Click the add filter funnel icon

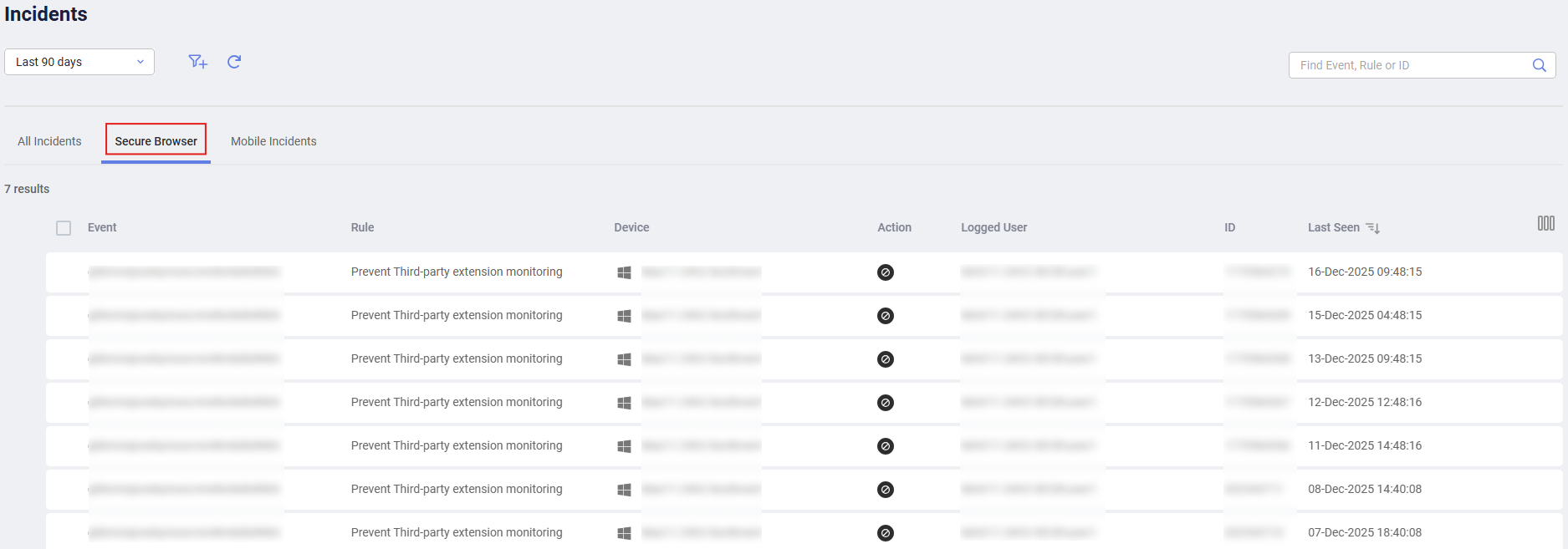tap(197, 62)
